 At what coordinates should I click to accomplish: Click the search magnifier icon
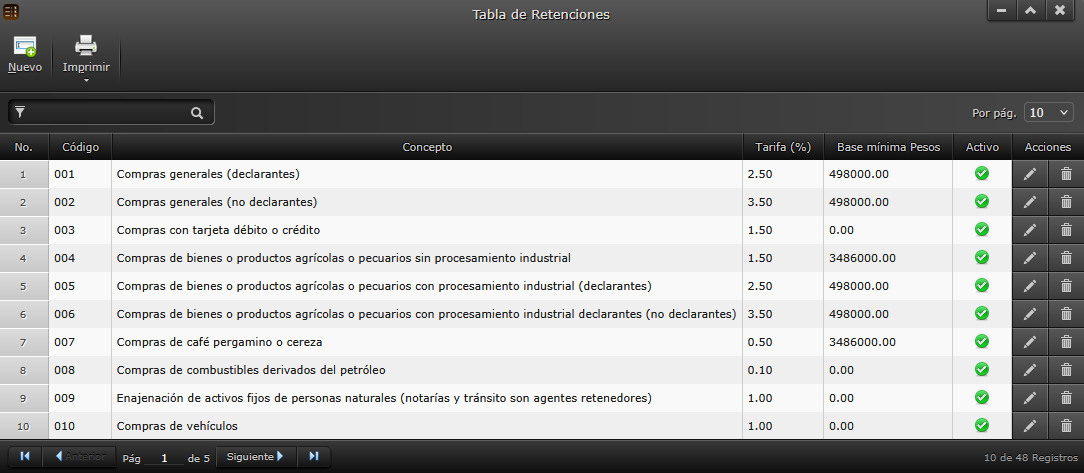(x=197, y=113)
